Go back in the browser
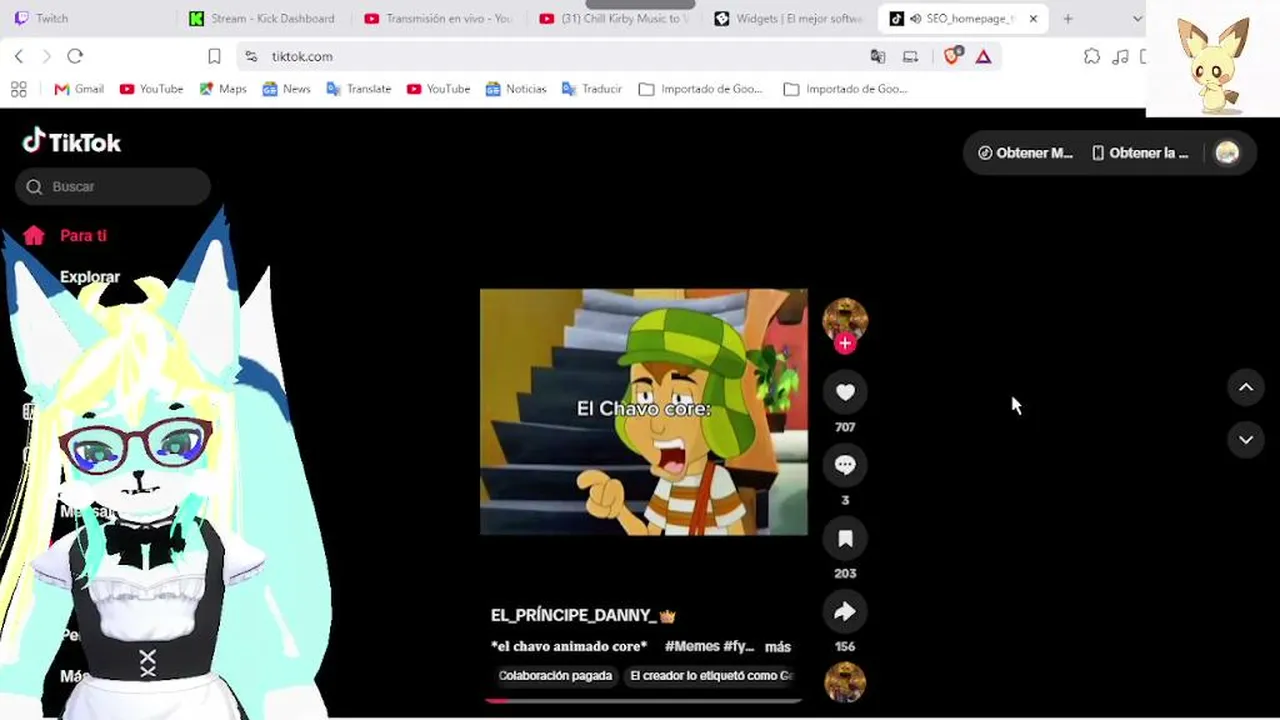1280x720 pixels. coord(19,56)
